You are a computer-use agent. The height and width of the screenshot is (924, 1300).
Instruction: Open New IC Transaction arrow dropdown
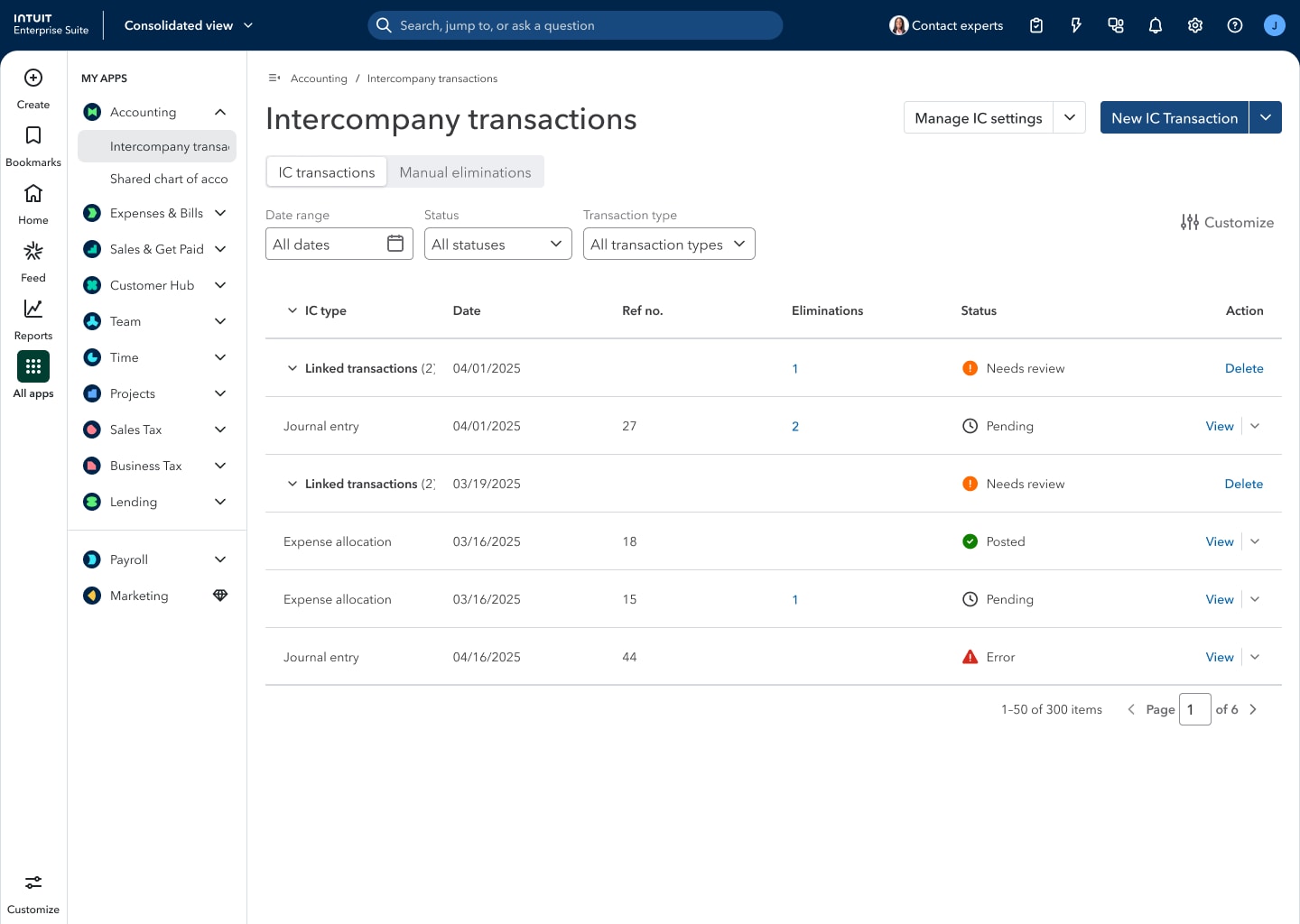[1266, 117]
